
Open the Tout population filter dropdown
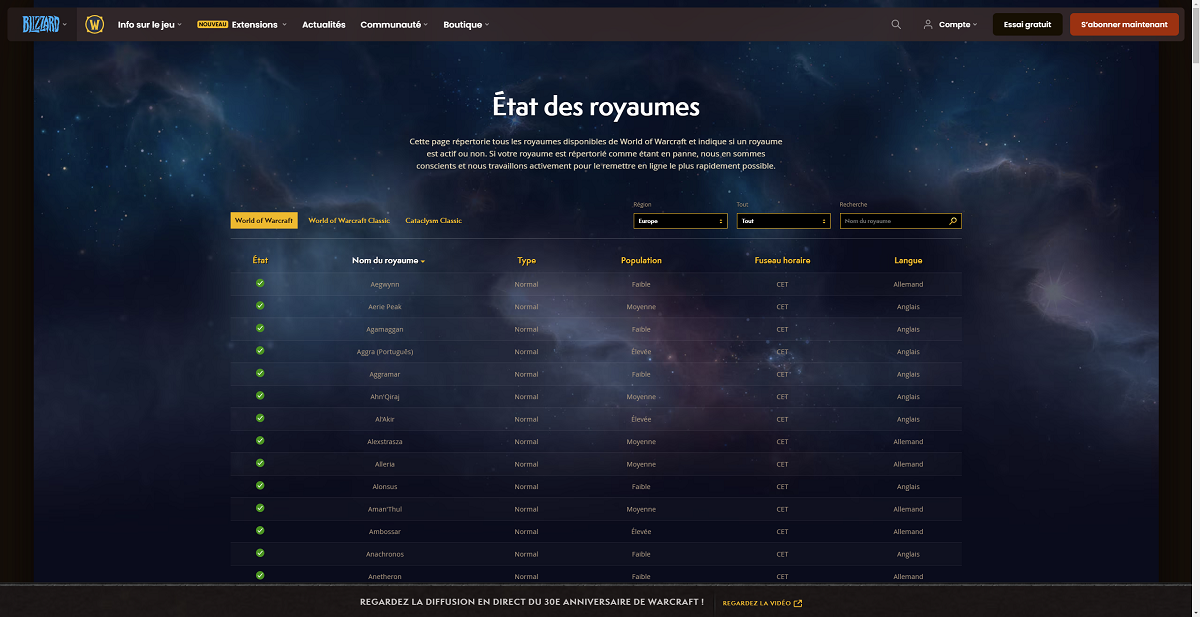[x=783, y=220]
